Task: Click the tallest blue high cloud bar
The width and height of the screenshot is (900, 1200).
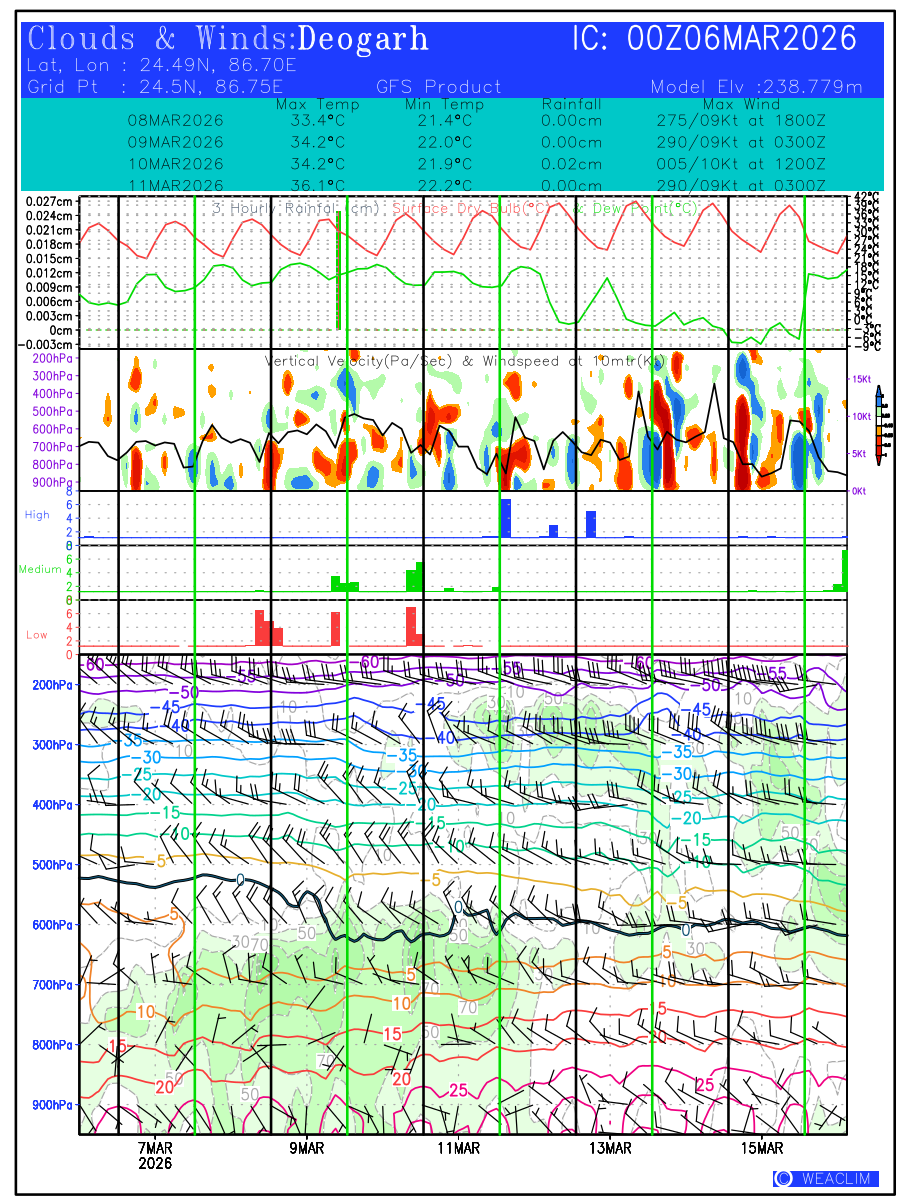Action: [506, 518]
